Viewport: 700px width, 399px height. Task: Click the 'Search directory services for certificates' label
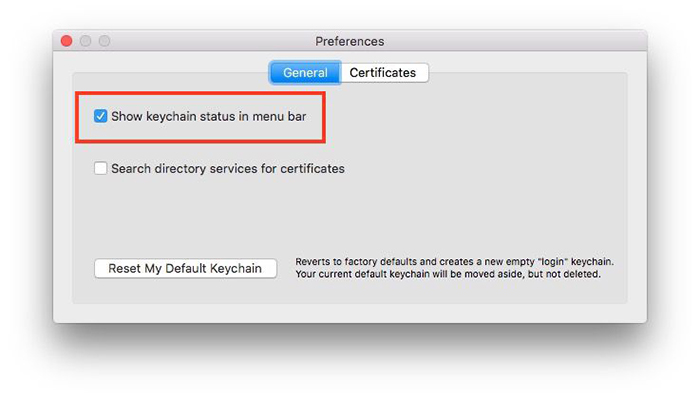click(228, 169)
